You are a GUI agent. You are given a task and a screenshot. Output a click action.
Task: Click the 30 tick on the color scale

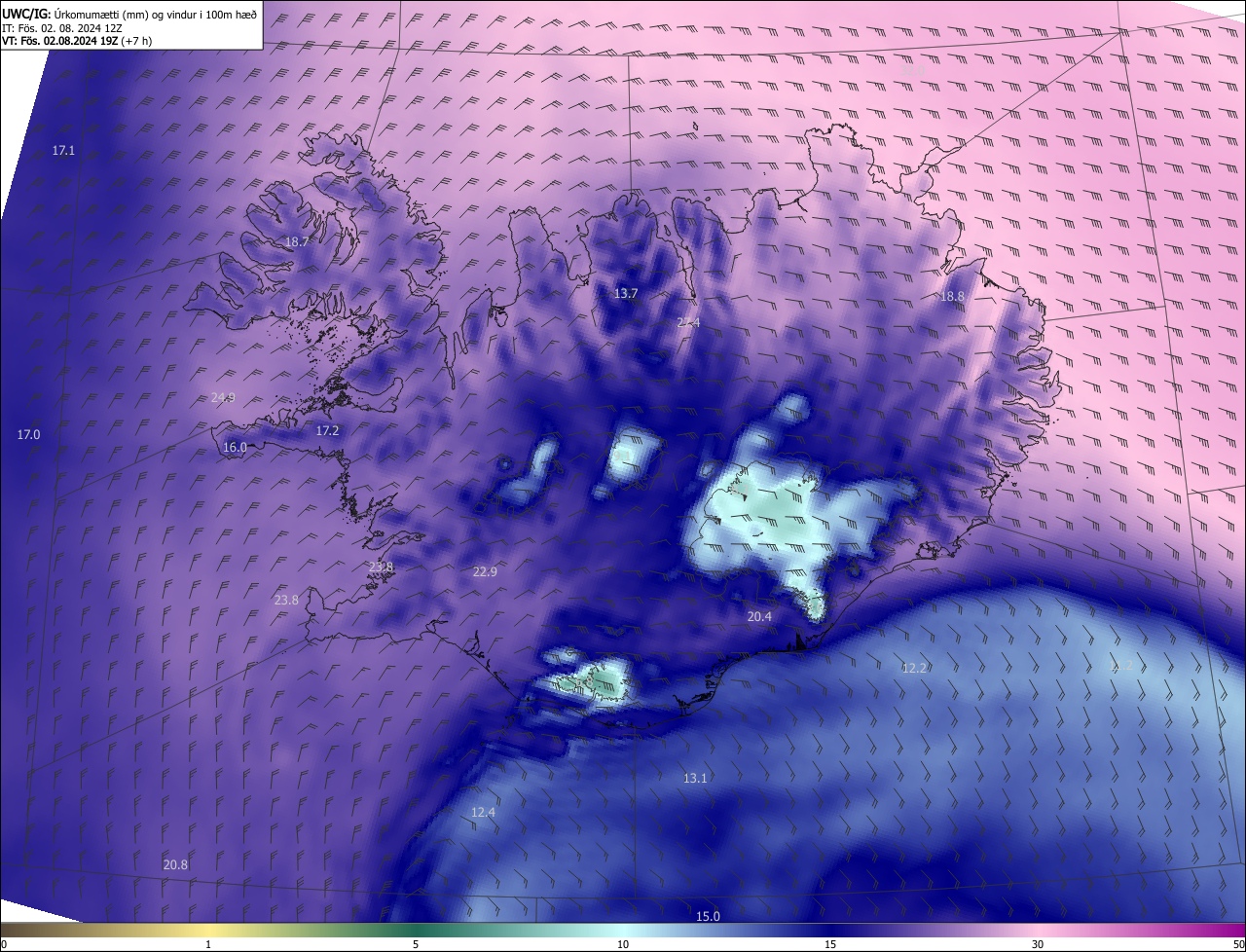pyautogui.click(x=1038, y=944)
